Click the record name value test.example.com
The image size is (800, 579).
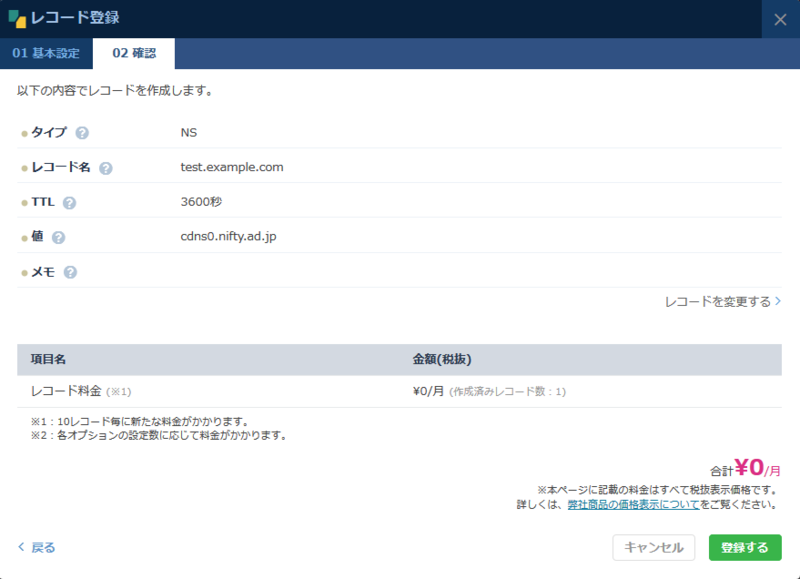[x=232, y=167]
